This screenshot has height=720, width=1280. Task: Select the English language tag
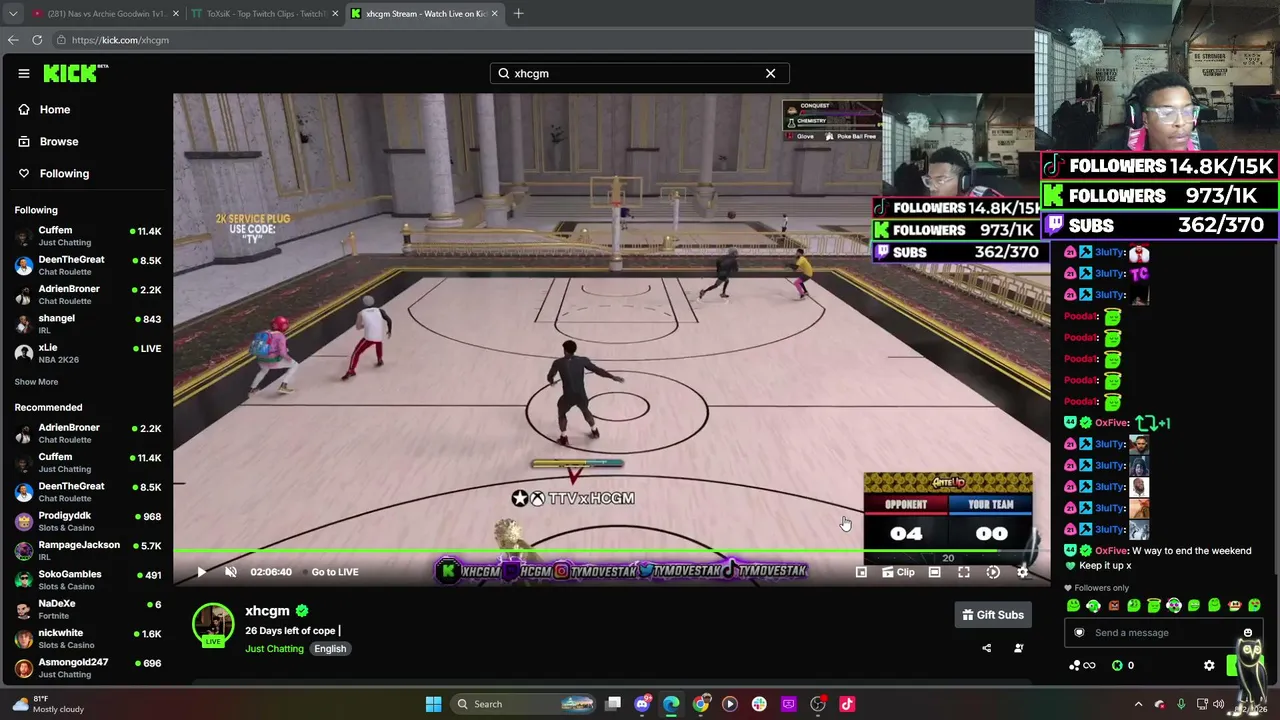pos(330,649)
